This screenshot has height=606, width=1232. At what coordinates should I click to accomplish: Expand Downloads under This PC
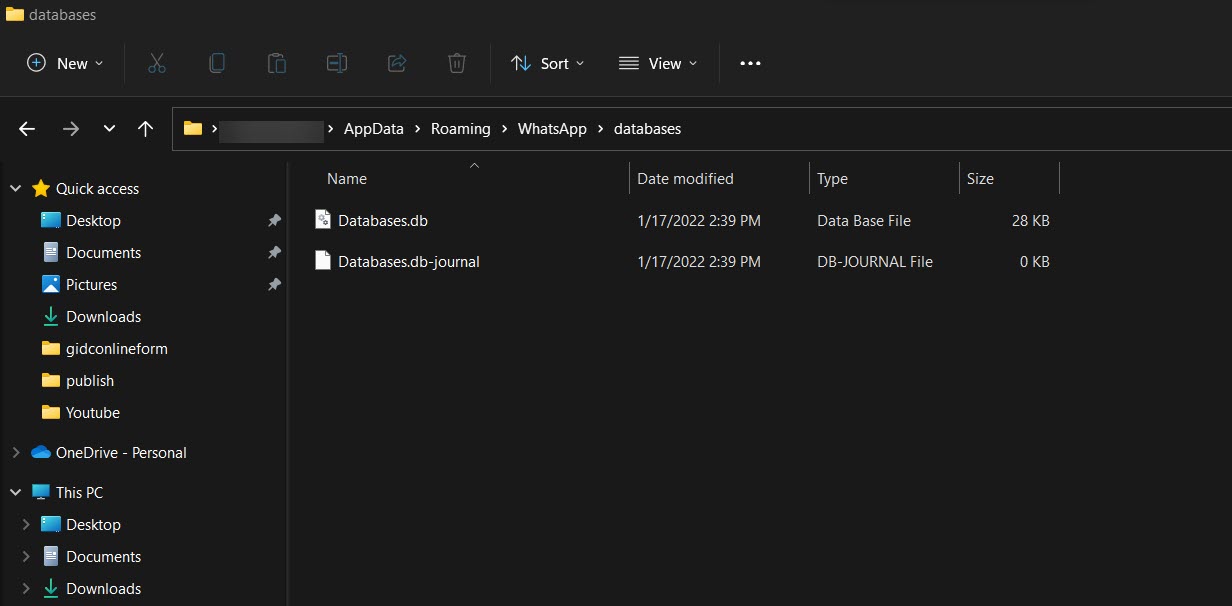(26, 588)
